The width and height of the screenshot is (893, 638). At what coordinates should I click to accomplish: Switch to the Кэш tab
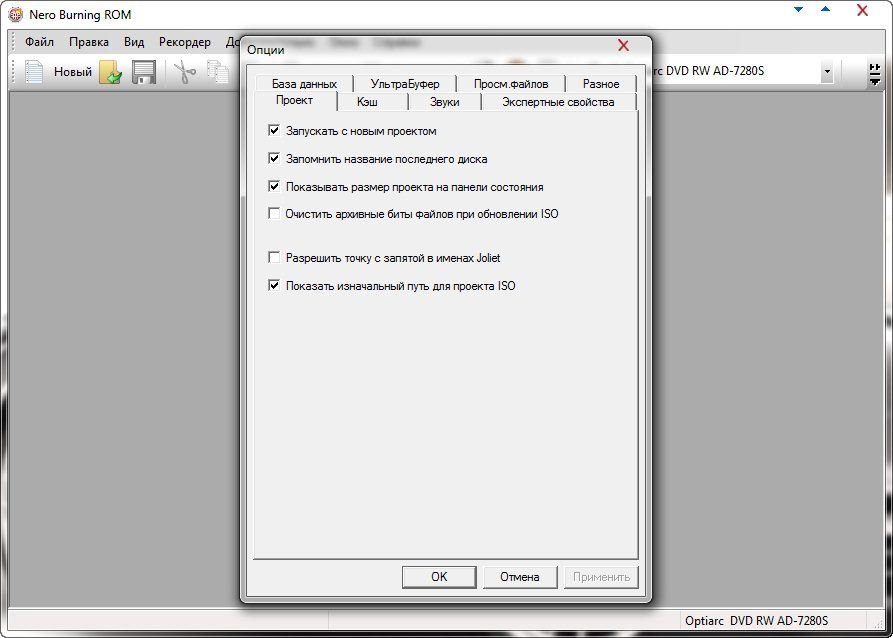(367, 102)
